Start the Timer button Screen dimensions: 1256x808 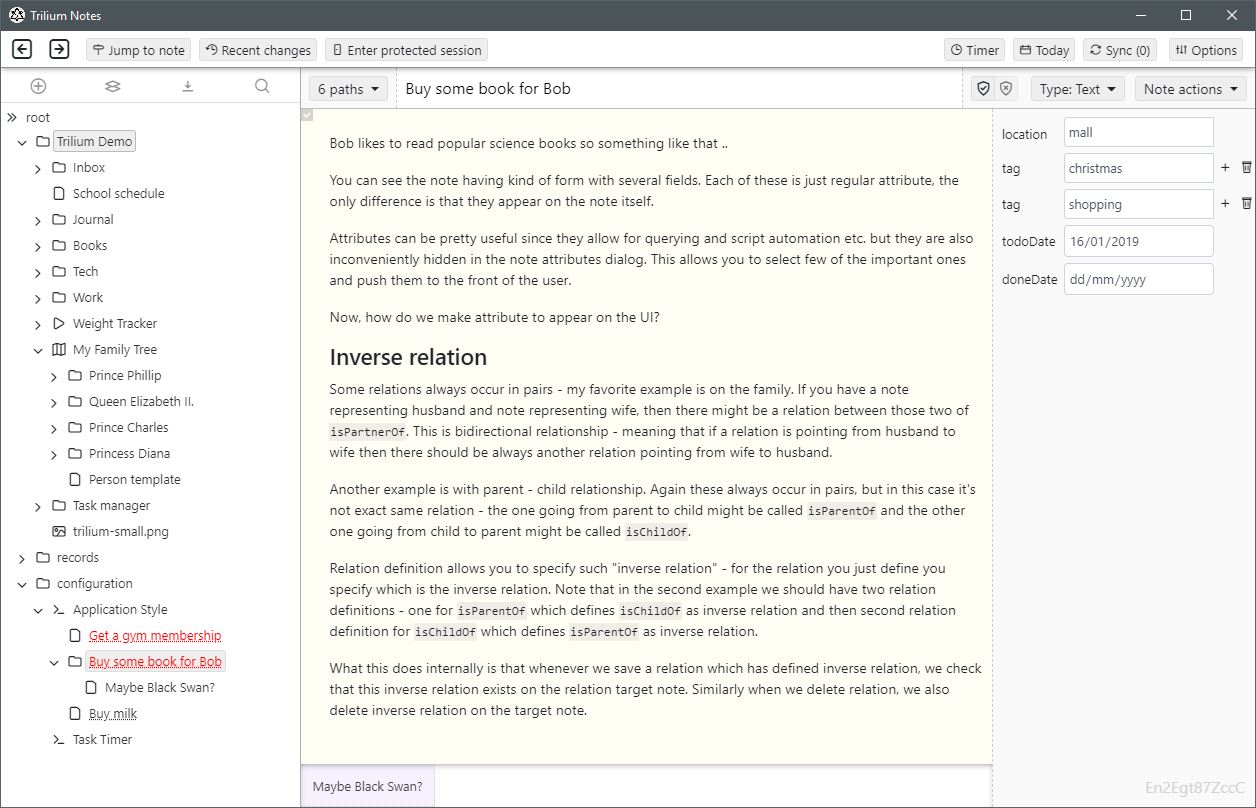975,50
